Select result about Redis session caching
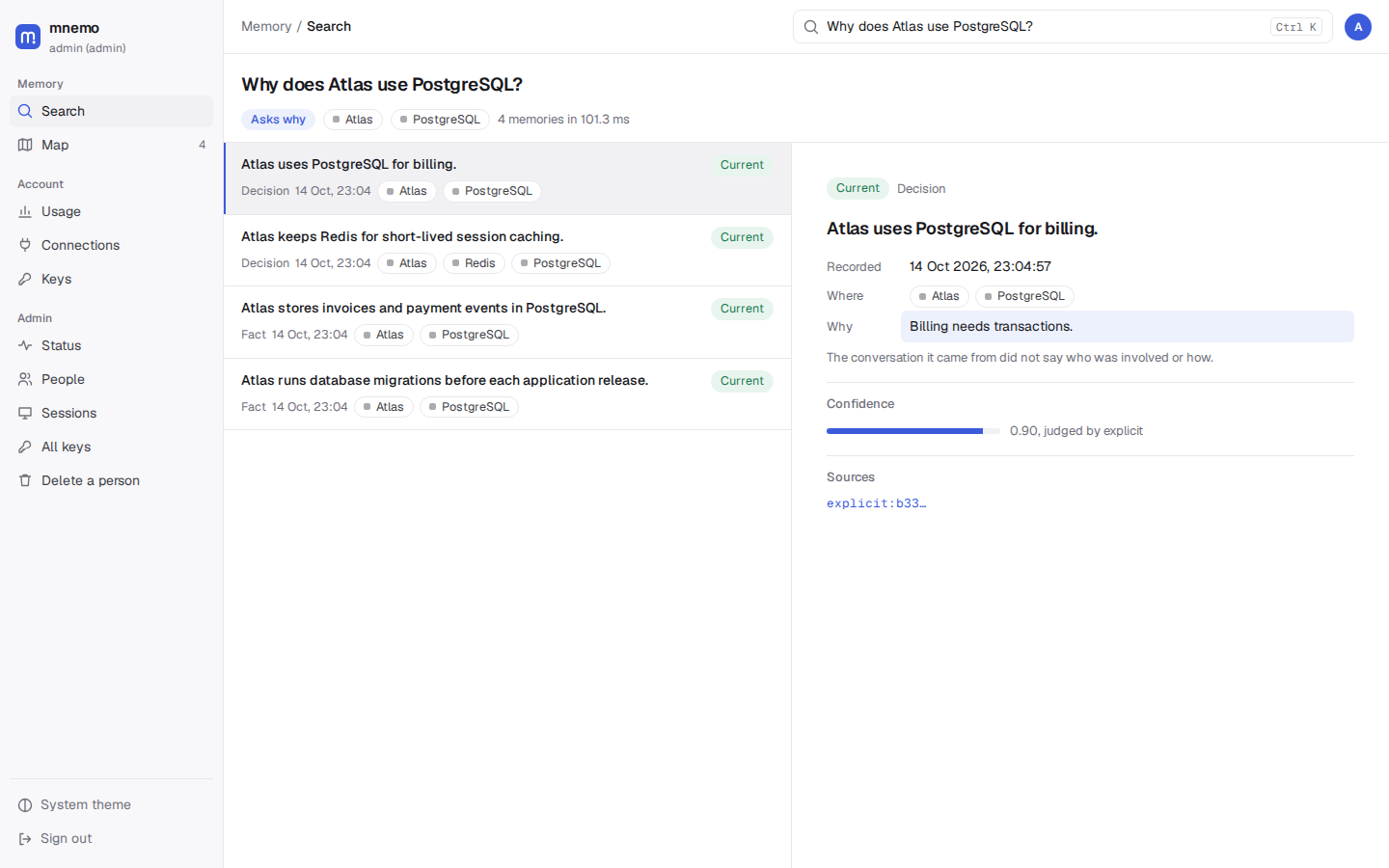1389x868 pixels. click(x=507, y=251)
